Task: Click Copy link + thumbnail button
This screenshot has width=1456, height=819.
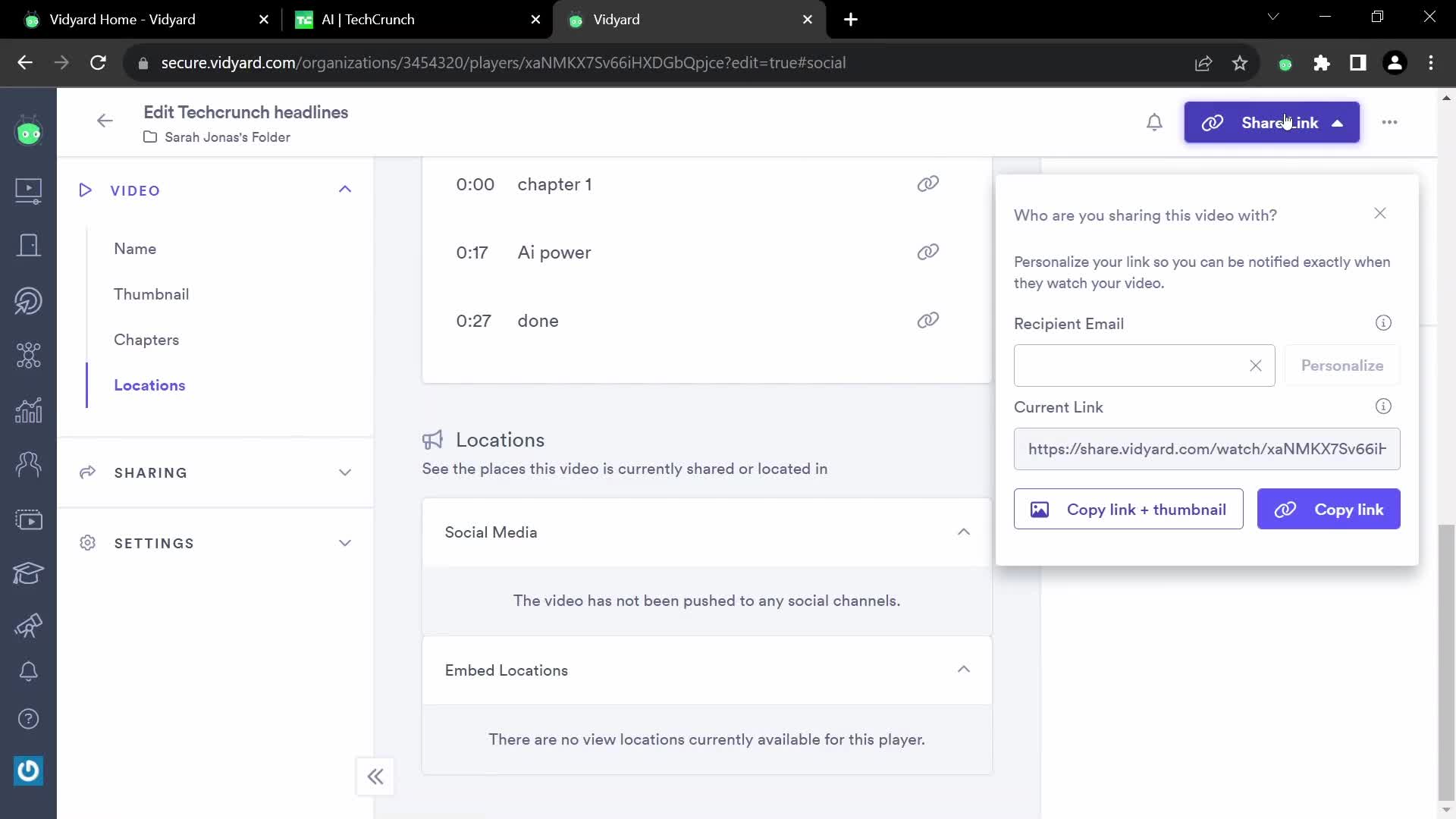Action: coord(1128,510)
